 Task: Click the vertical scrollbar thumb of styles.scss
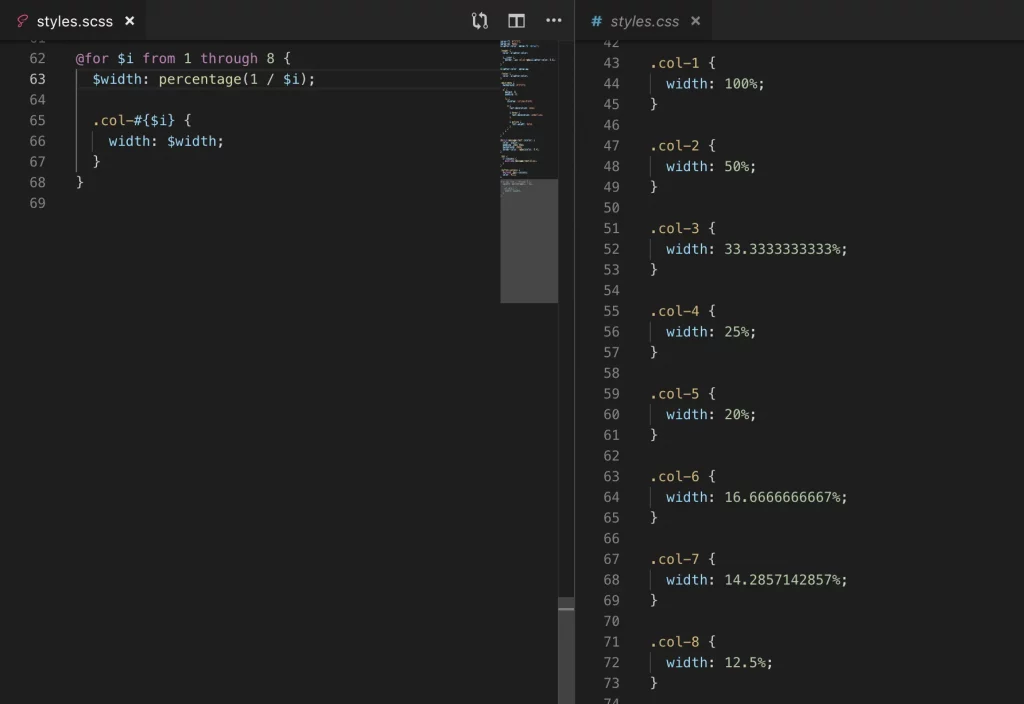click(x=566, y=650)
